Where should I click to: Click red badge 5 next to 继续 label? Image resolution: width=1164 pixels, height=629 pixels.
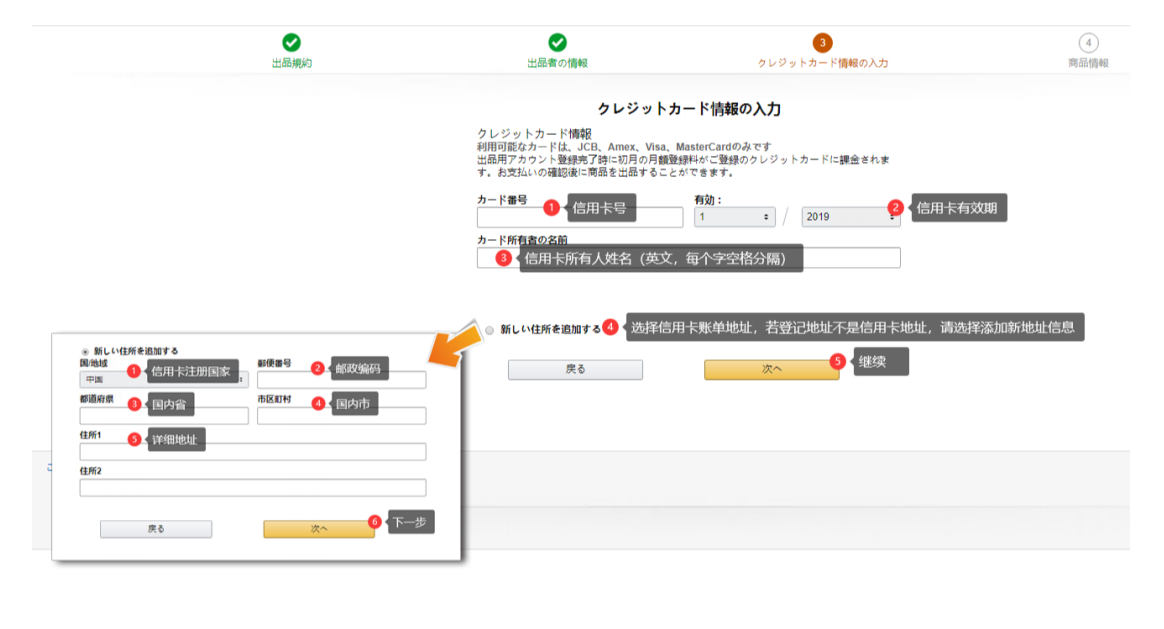(838, 362)
